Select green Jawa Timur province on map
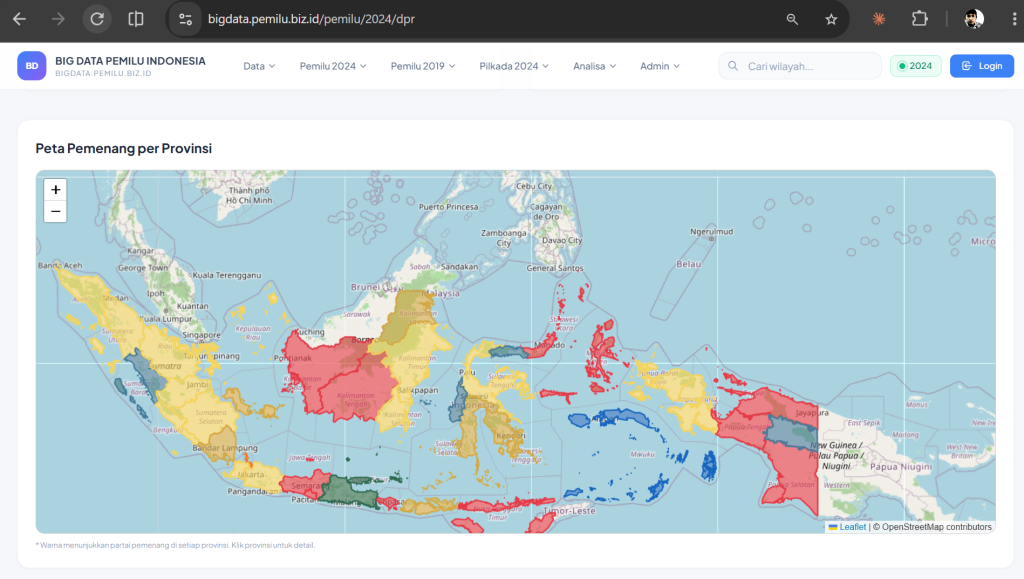This screenshot has height=579, width=1024. tap(349, 491)
